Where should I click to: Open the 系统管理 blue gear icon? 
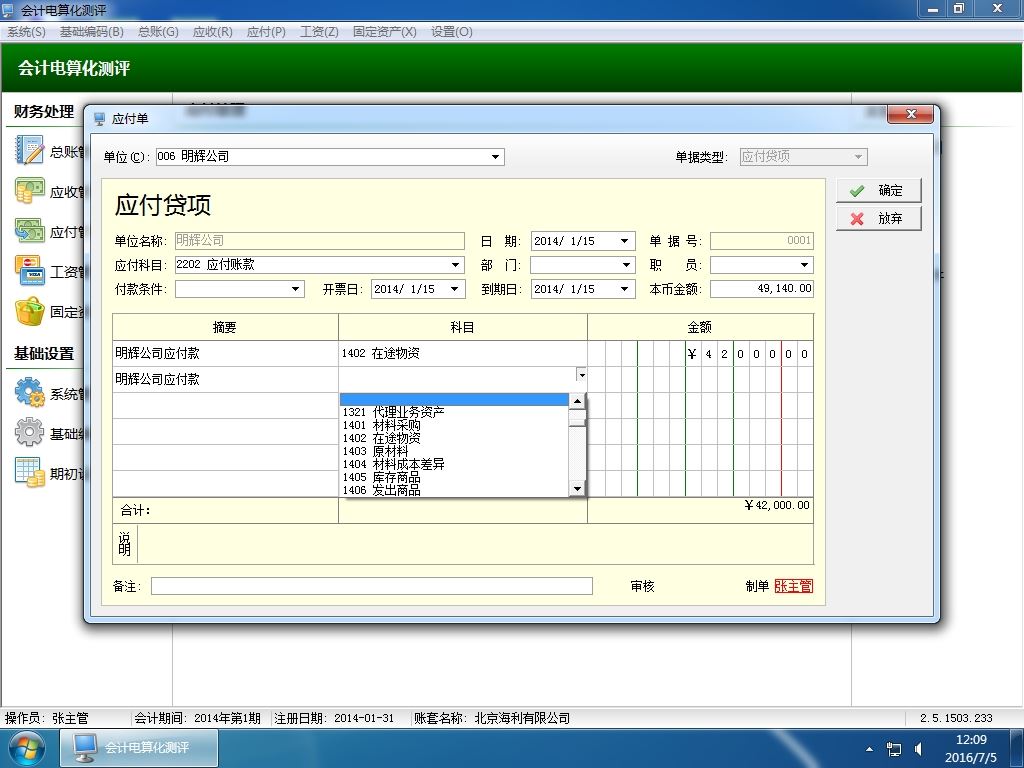29,393
